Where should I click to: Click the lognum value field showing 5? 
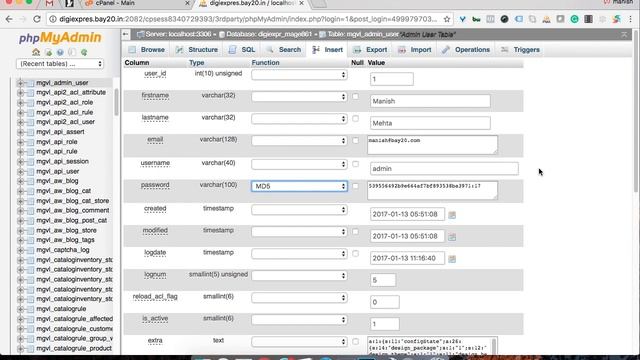[x=383, y=280]
